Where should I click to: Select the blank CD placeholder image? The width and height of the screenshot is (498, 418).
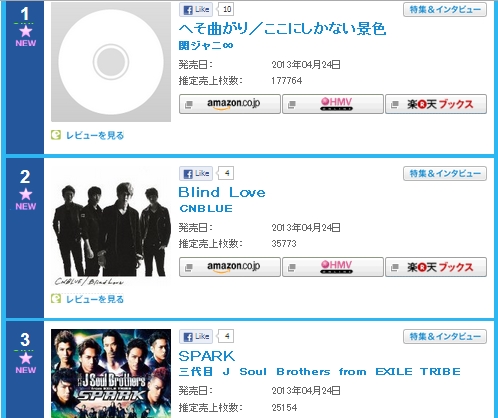pyautogui.click(x=111, y=62)
